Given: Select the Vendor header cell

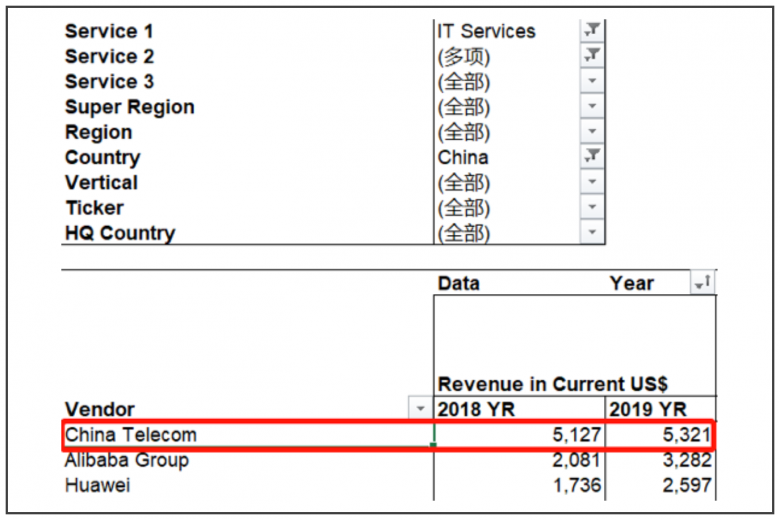Looking at the screenshot, I should [x=99, y=410].
